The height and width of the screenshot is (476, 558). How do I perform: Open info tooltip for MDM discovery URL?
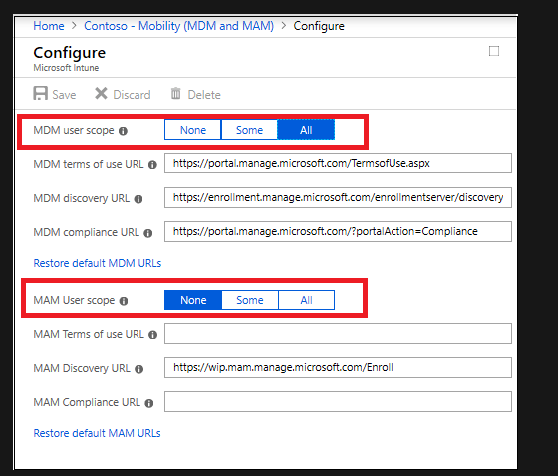click(x=138, y=199)
